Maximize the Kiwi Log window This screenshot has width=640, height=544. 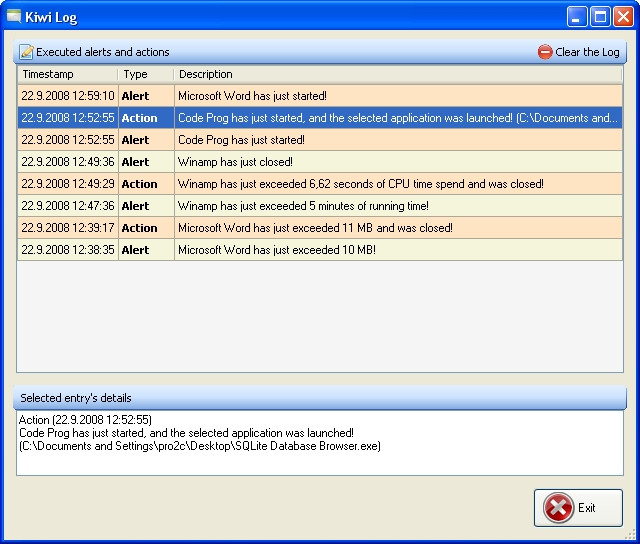600,17
